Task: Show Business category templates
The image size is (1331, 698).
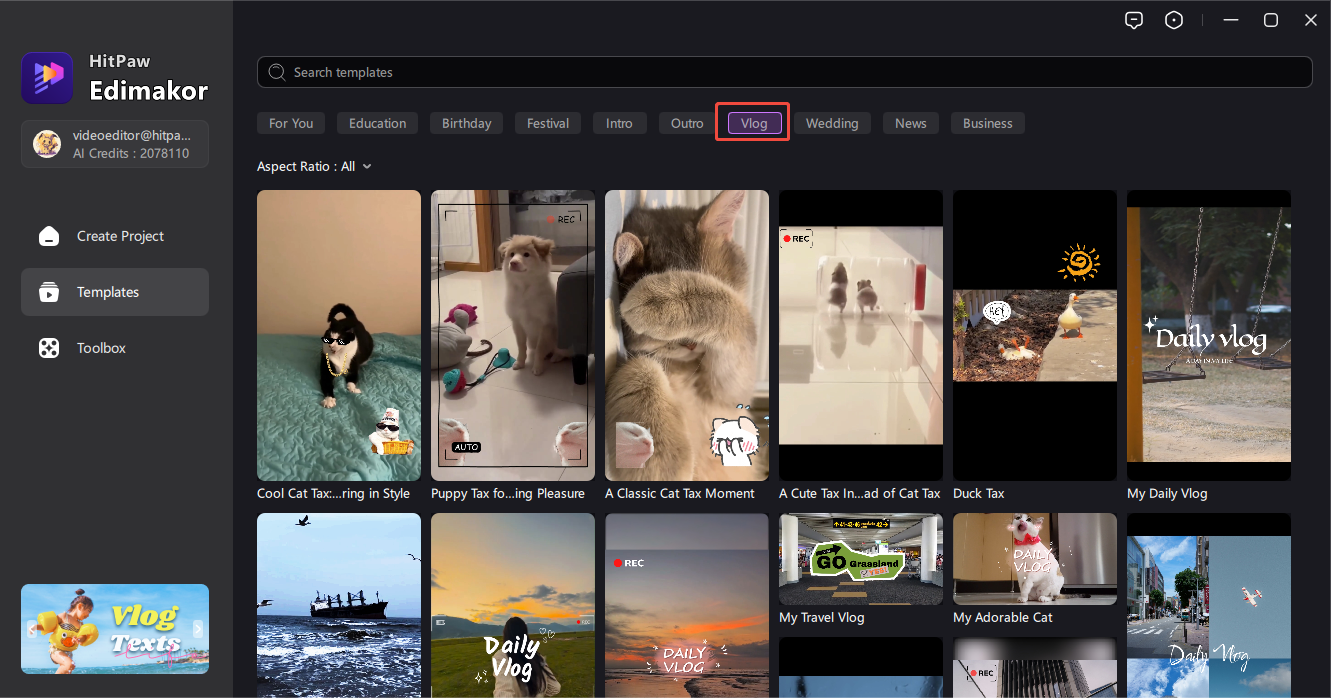Action: pyautogui.click(x=987, y=123)
